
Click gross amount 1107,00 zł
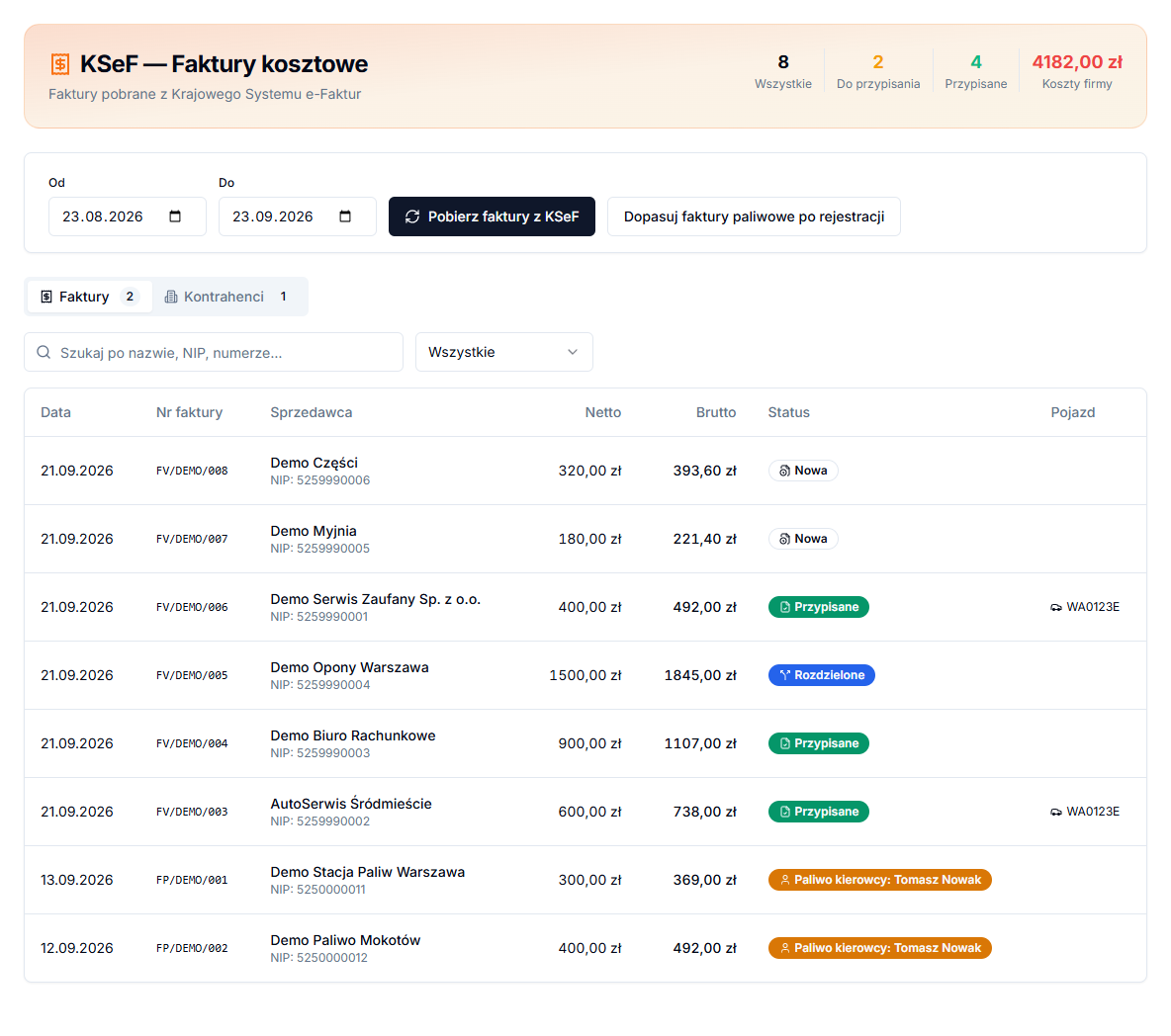pyautogui.click(x=700, y=743)
